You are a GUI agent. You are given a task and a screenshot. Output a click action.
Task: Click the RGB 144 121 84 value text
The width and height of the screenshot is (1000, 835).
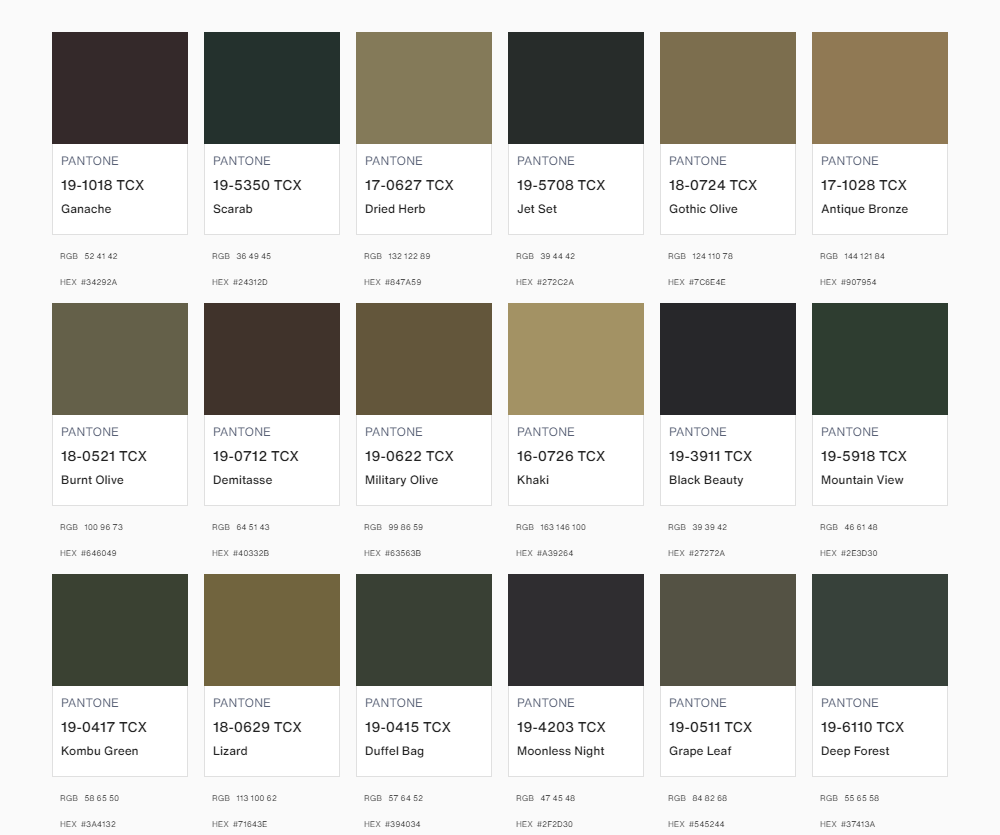[x=852, y=256]
